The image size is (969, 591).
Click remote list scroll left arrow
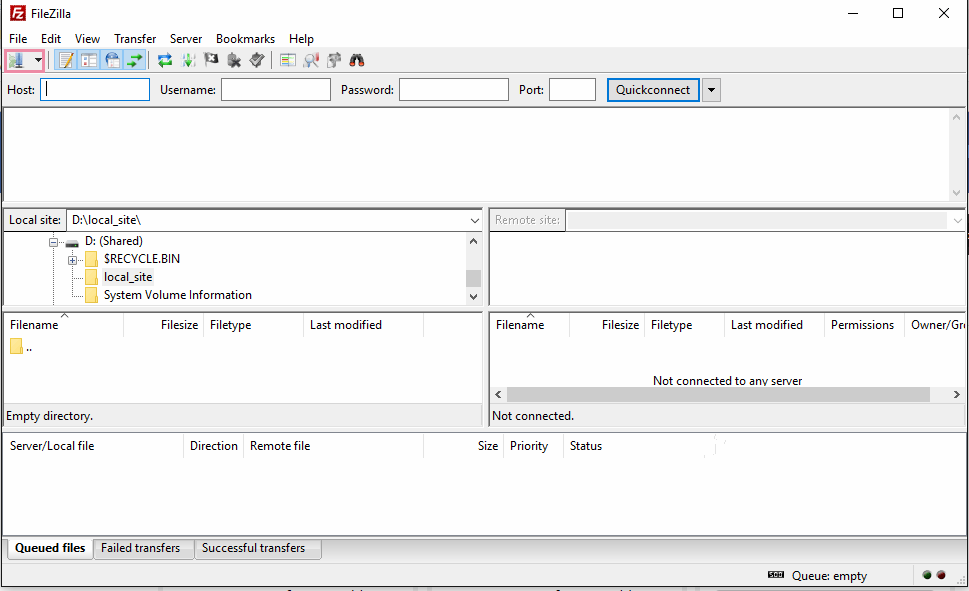(499, 394)
